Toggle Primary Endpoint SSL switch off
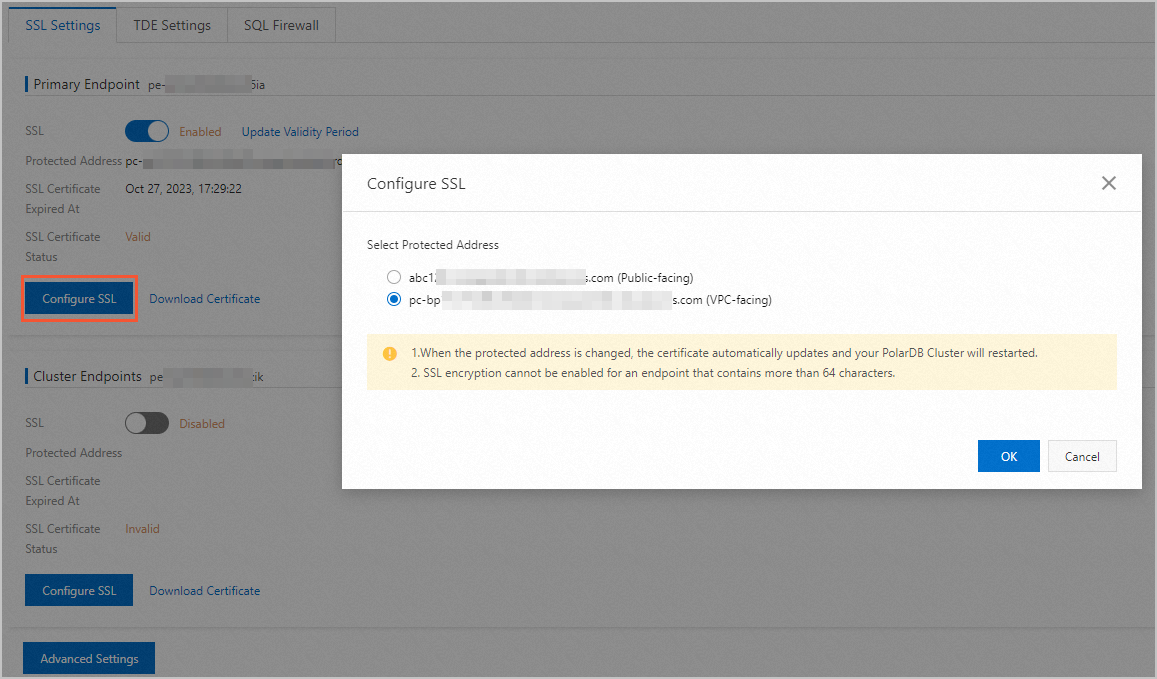 (147, 131)
